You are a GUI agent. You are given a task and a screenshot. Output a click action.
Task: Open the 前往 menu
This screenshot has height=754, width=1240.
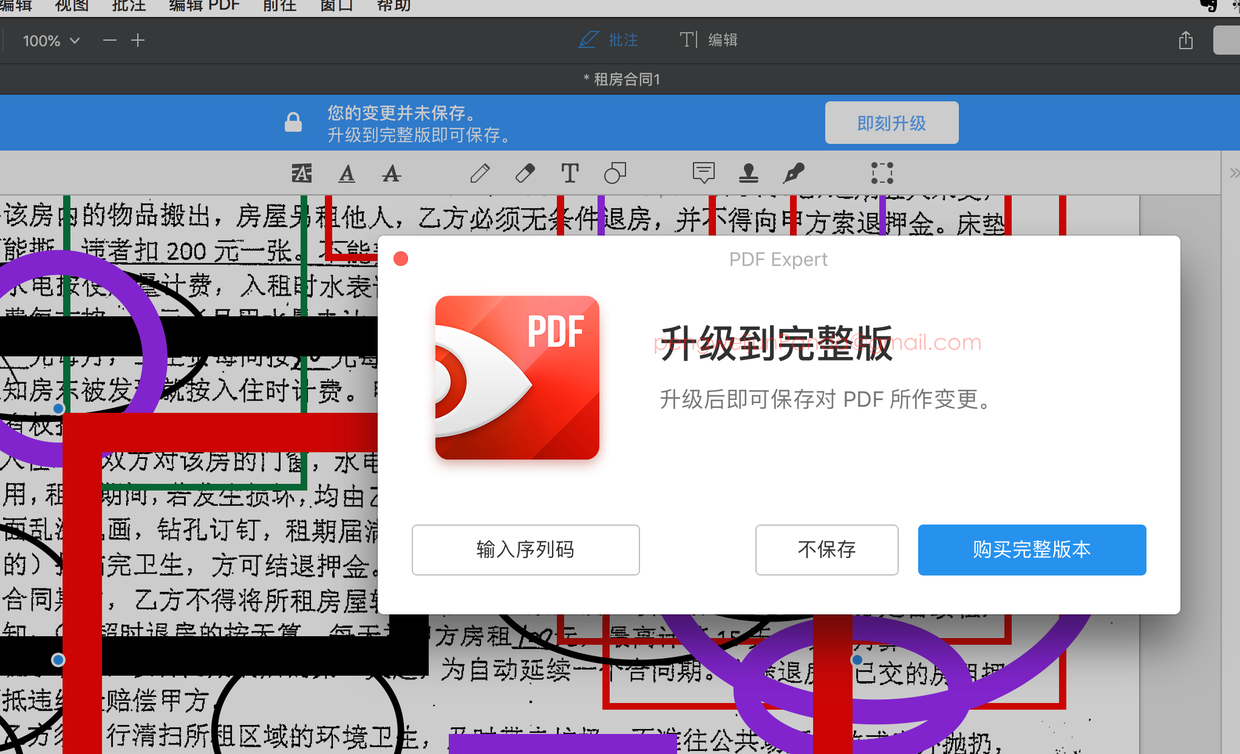point(279,5)
